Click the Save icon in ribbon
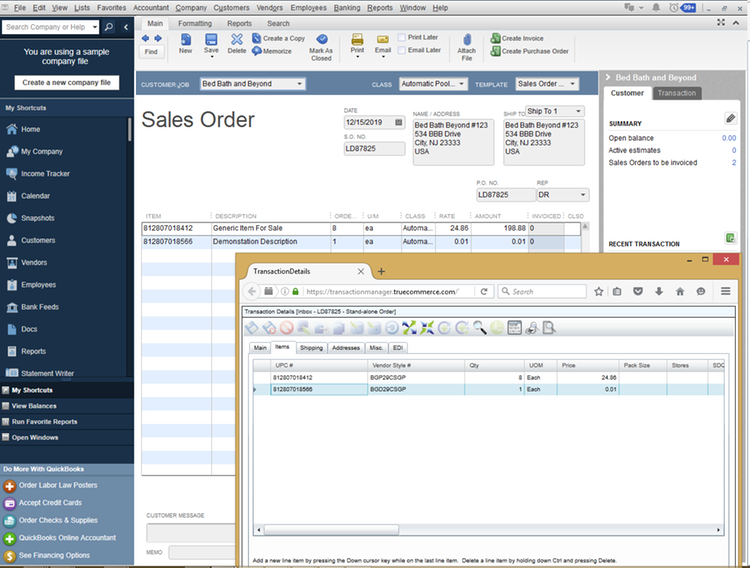 [x=211, y=39]
